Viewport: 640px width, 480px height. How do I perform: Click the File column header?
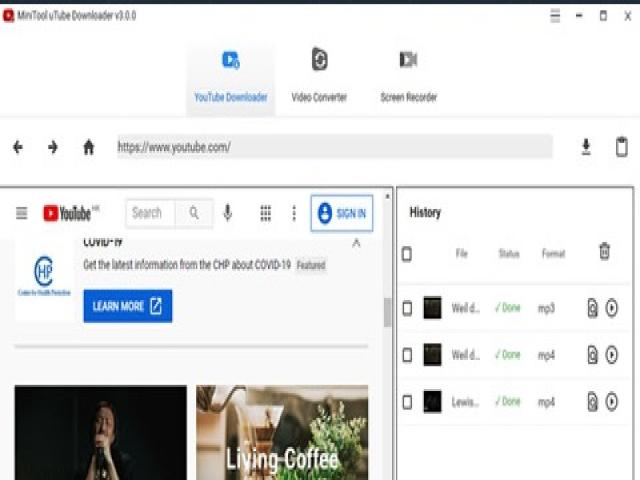tap(462, 253)
